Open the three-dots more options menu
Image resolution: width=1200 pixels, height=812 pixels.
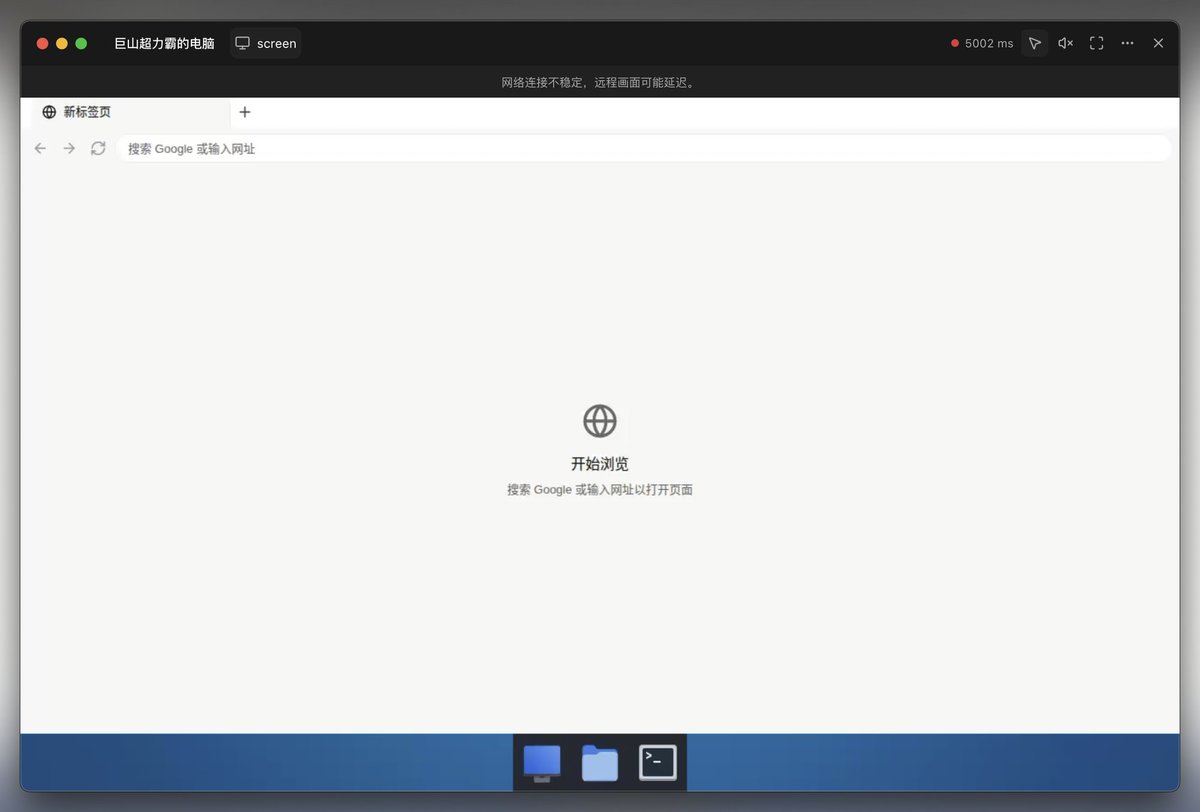tap(1127, 43)
